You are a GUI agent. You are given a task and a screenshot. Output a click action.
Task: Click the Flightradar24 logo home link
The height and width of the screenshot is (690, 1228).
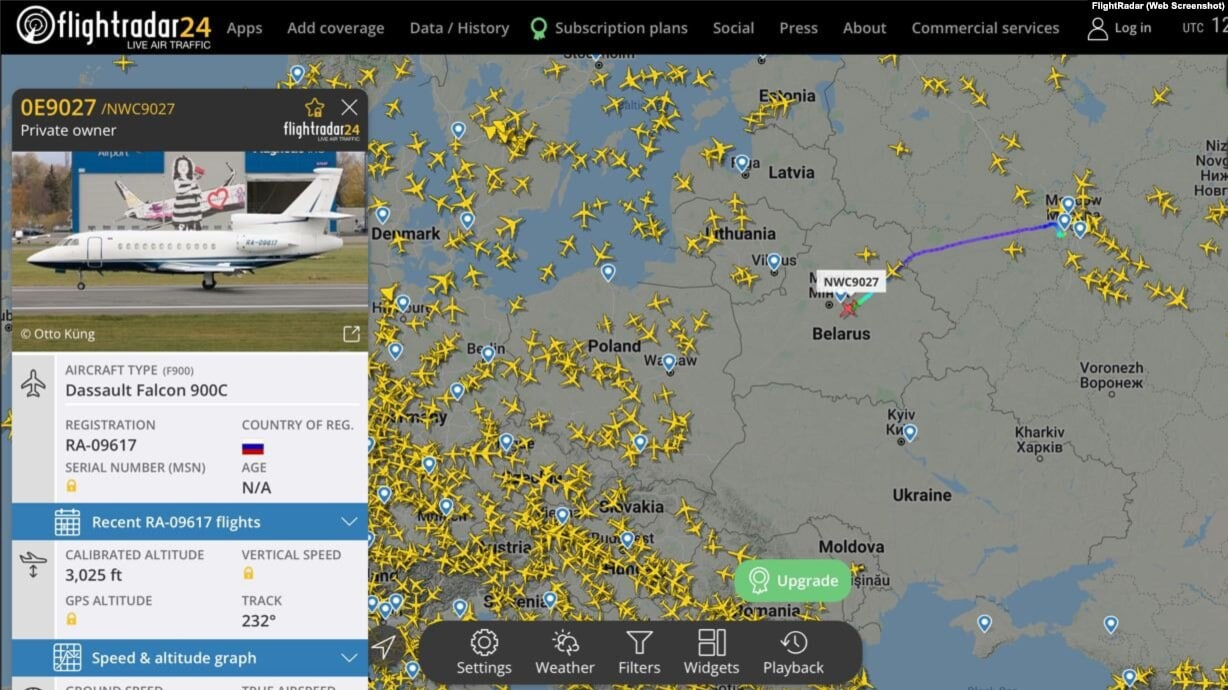[113, 27]
